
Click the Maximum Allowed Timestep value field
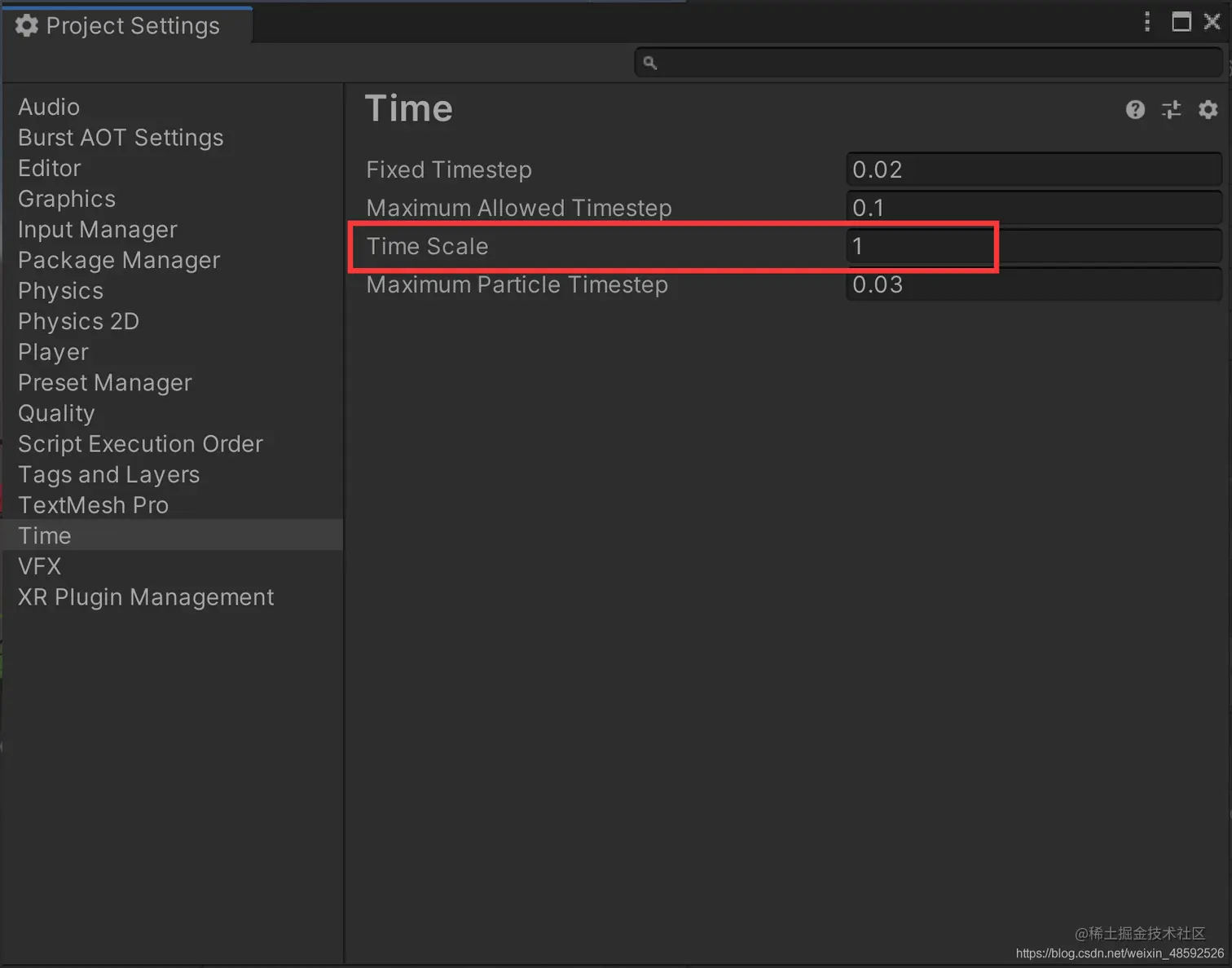pyautogui.click(x=1034, y=208)
